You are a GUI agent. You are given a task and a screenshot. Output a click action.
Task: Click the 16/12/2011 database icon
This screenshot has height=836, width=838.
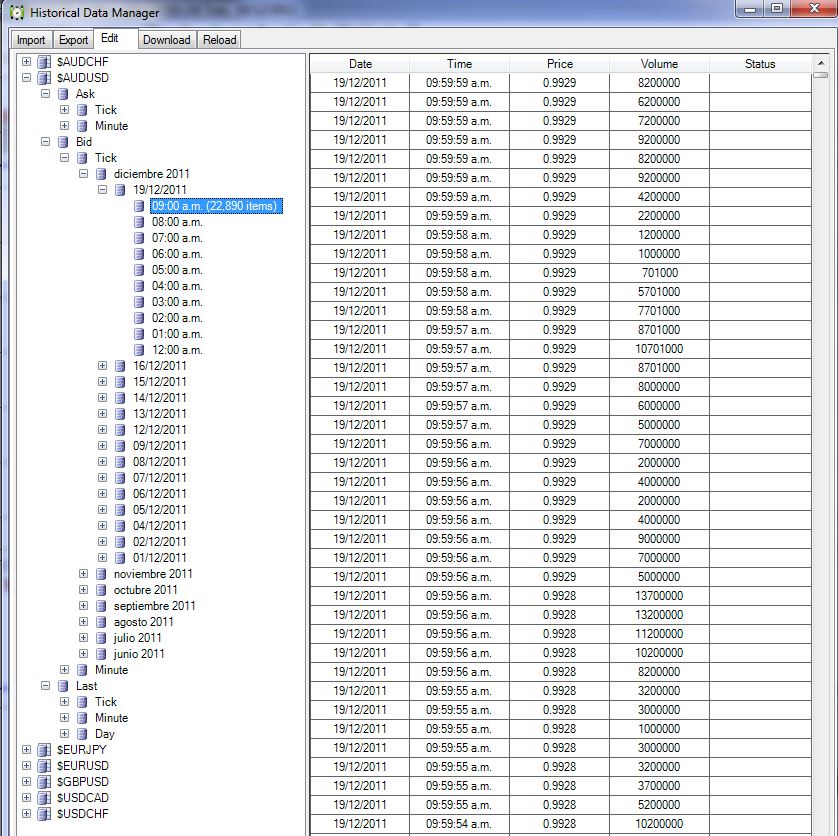tap(120, 366)
